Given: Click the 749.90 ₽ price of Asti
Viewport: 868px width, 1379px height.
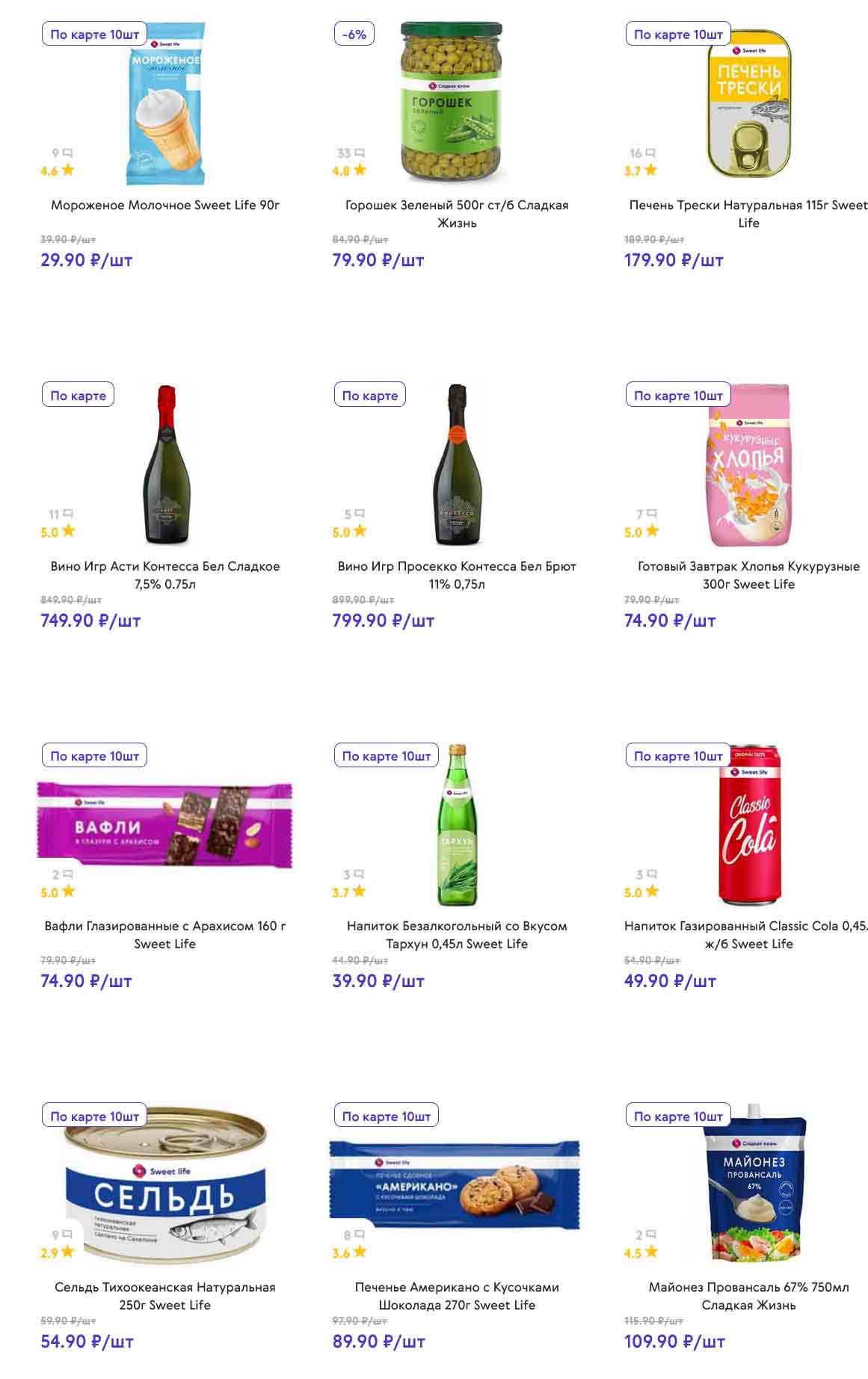Looking at the screenshot, I should [x=90, y=621].
